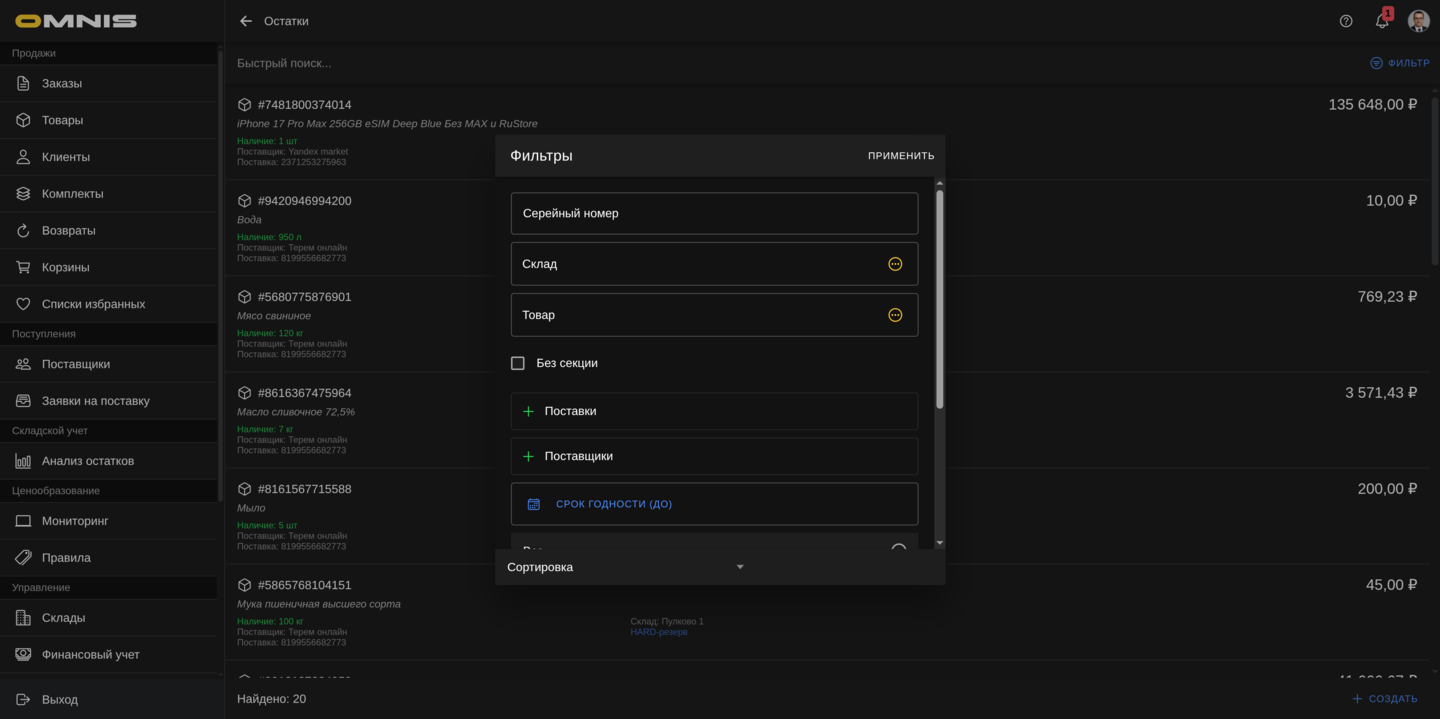This screenshot has width=1440, height=719.
Task: Go to Анализ остатков in the sidebar
Action: click(88, 461)
